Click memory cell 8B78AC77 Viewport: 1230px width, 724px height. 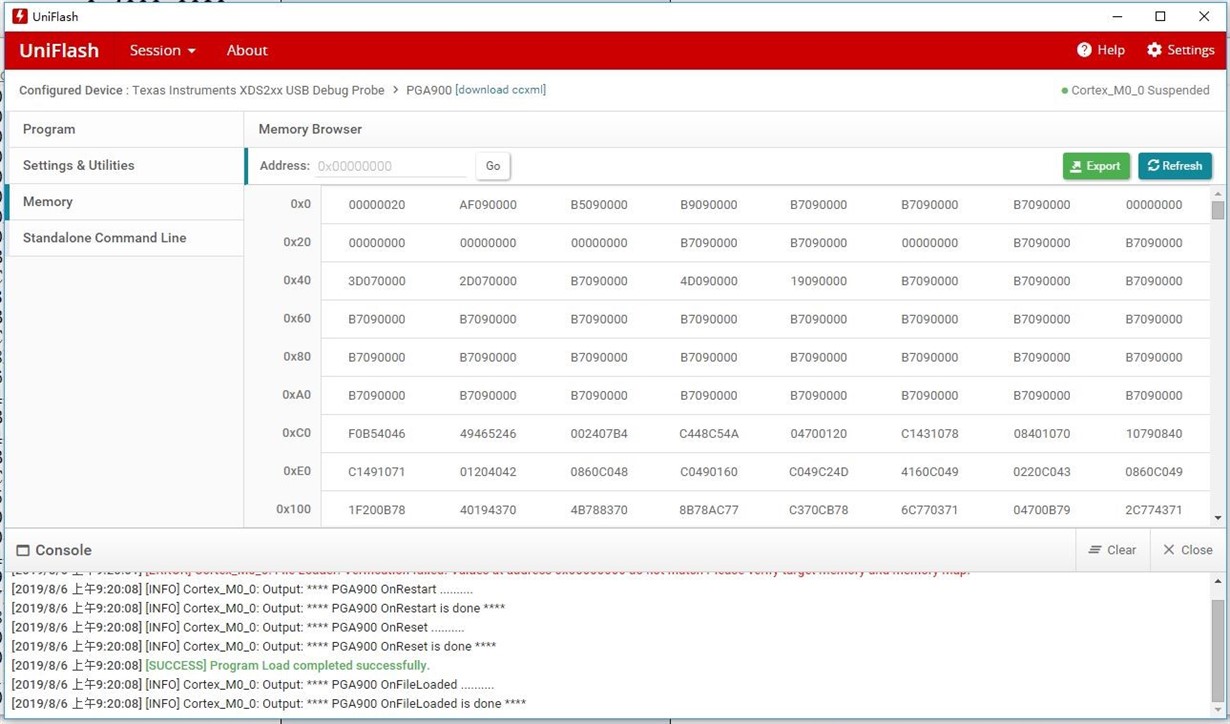click(x=709, y=510)
